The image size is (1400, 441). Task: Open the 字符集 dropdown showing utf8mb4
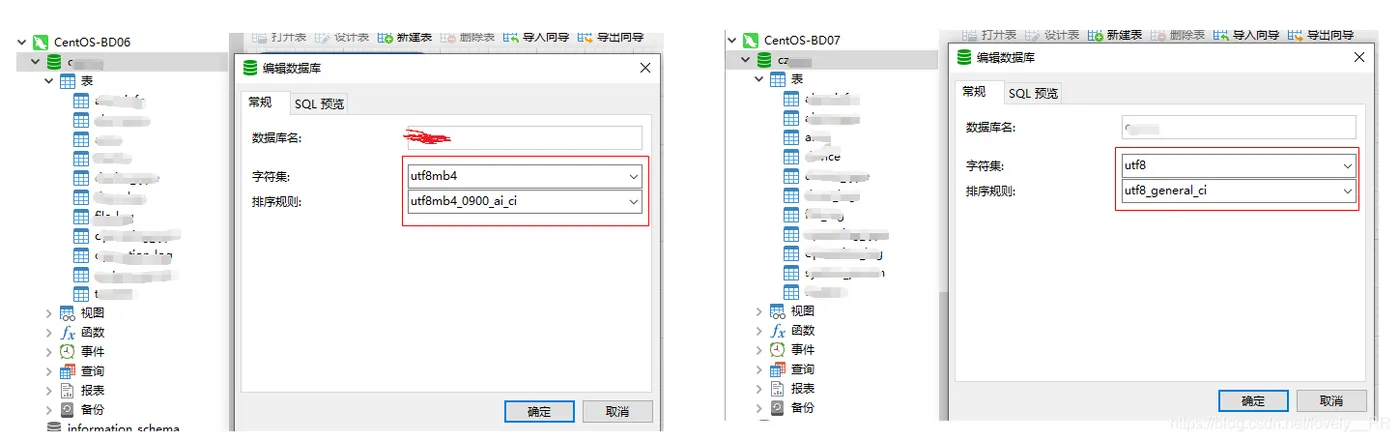coord(524,176)
